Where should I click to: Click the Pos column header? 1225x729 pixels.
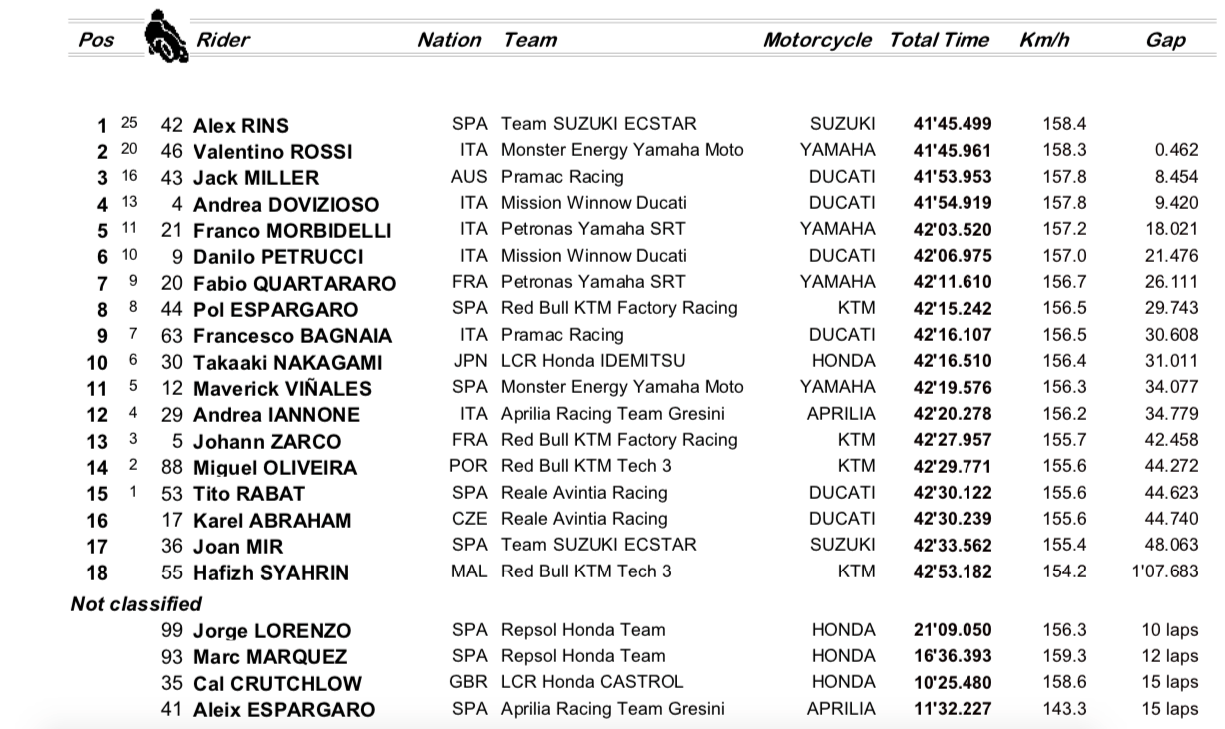coord(96,41)
